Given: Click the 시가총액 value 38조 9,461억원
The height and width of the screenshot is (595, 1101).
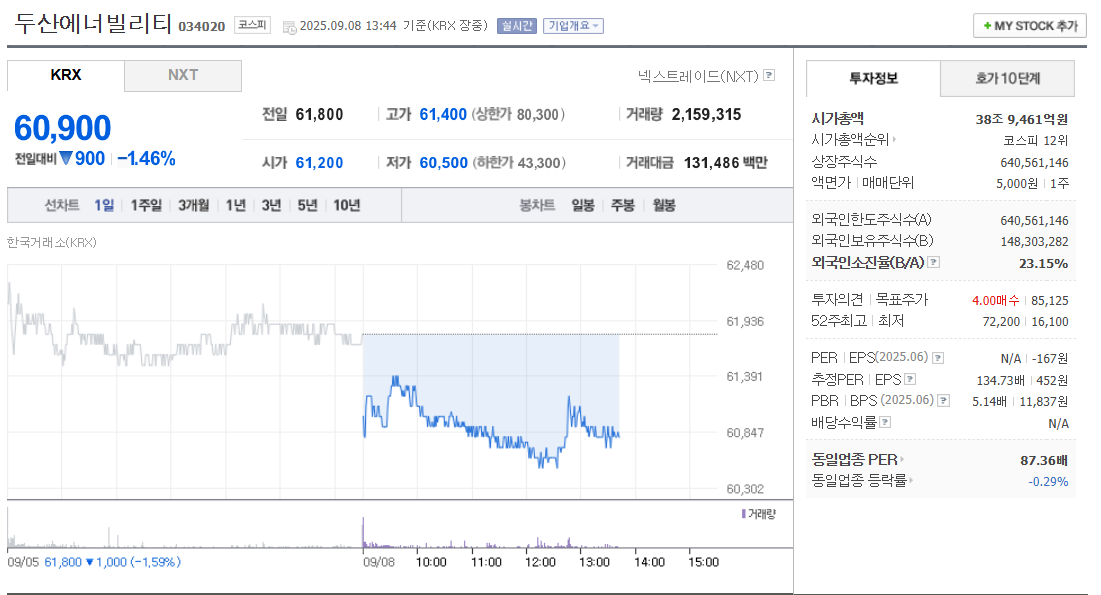Looking at the screenshot, I should [1022, 119].
